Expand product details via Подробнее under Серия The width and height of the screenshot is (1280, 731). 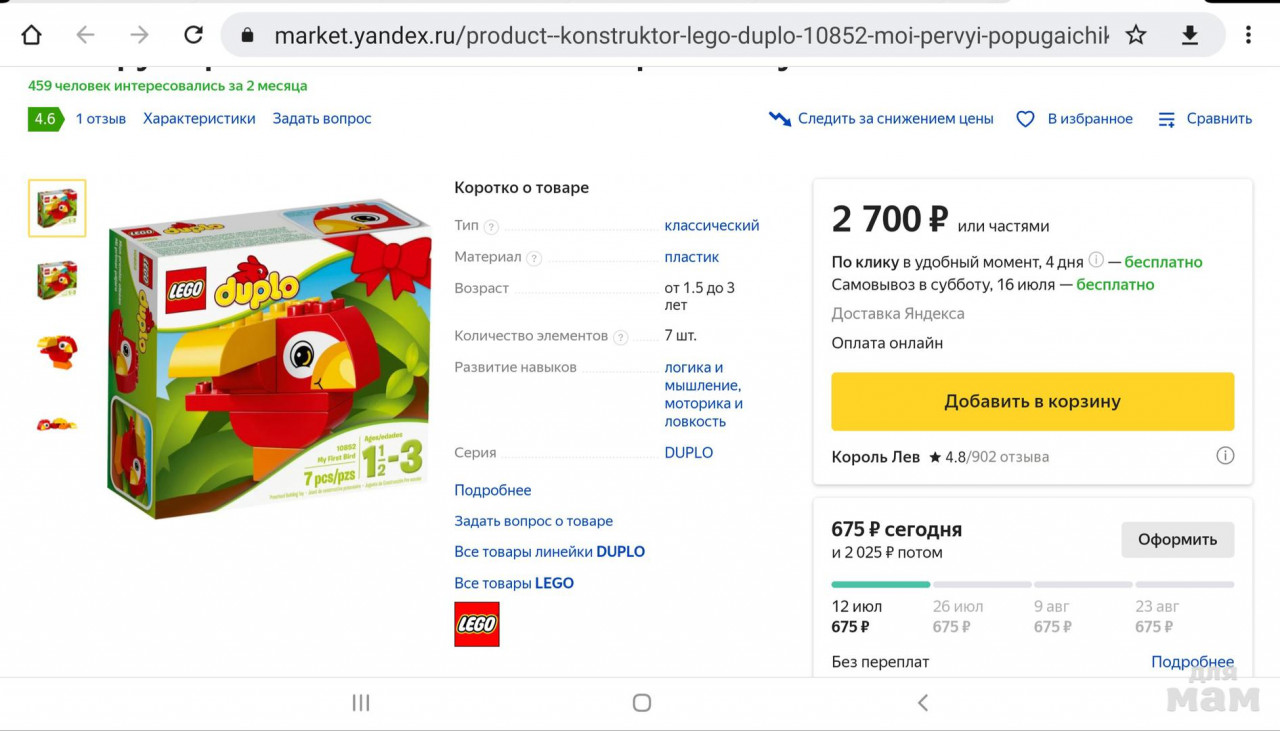(x=492, y=490)
